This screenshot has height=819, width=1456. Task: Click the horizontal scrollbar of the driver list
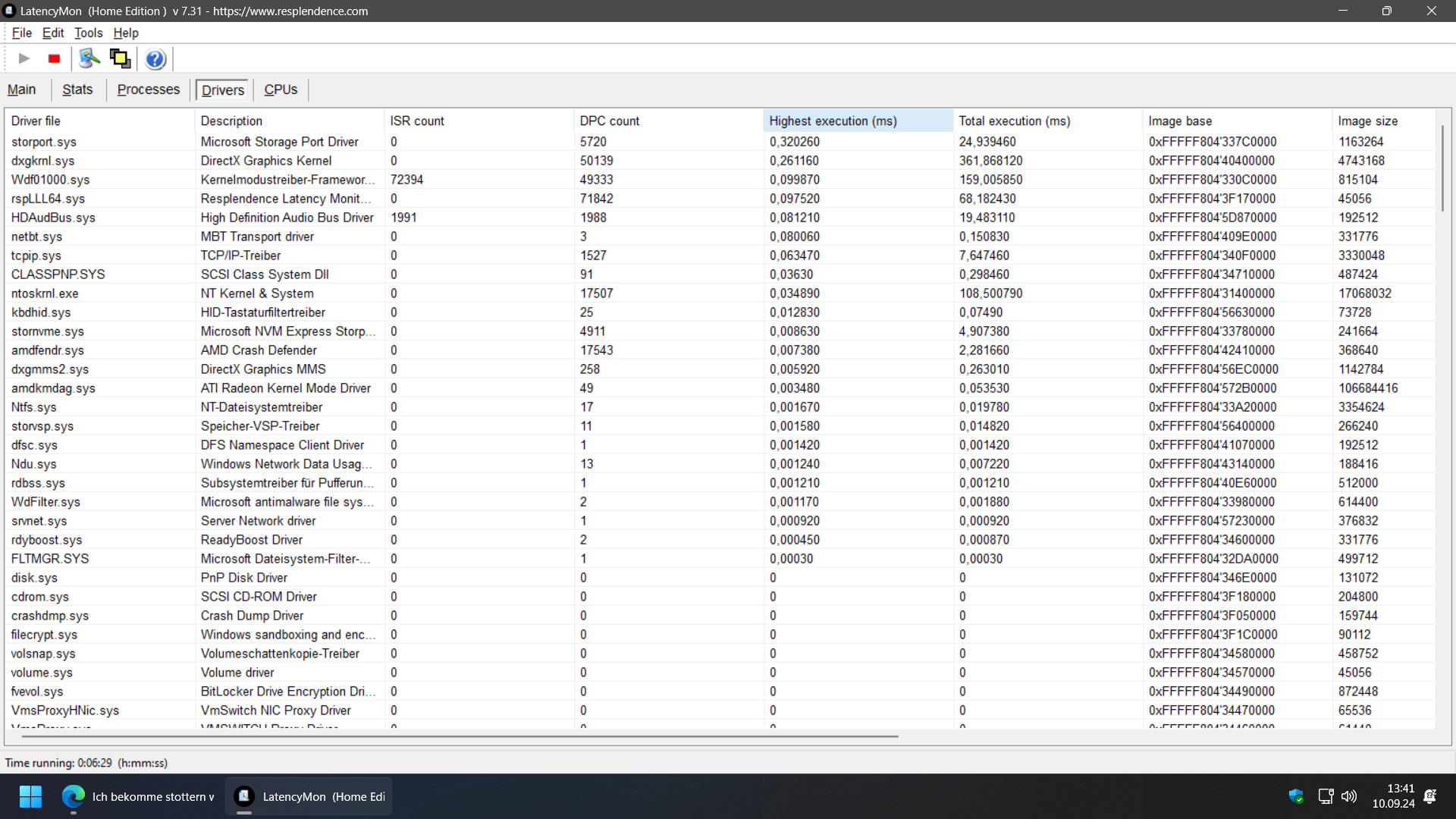459,736
